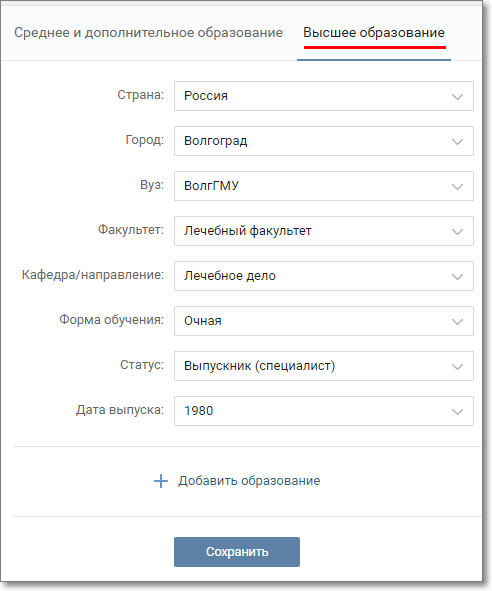Select the Высшее образование tab
The image size is (492, 591).
tap(374, 33)
